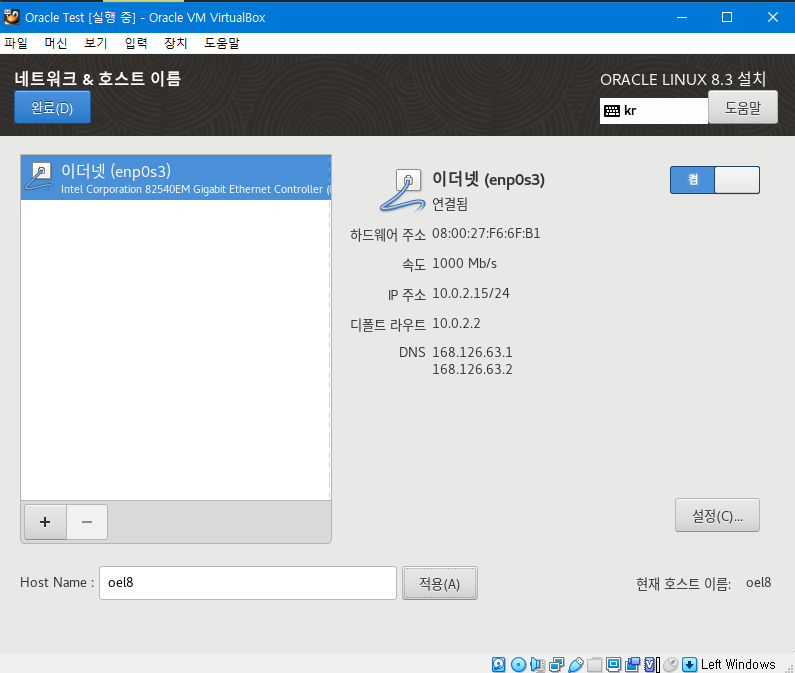Click the Left Windows host key label

tap(738, 664)
